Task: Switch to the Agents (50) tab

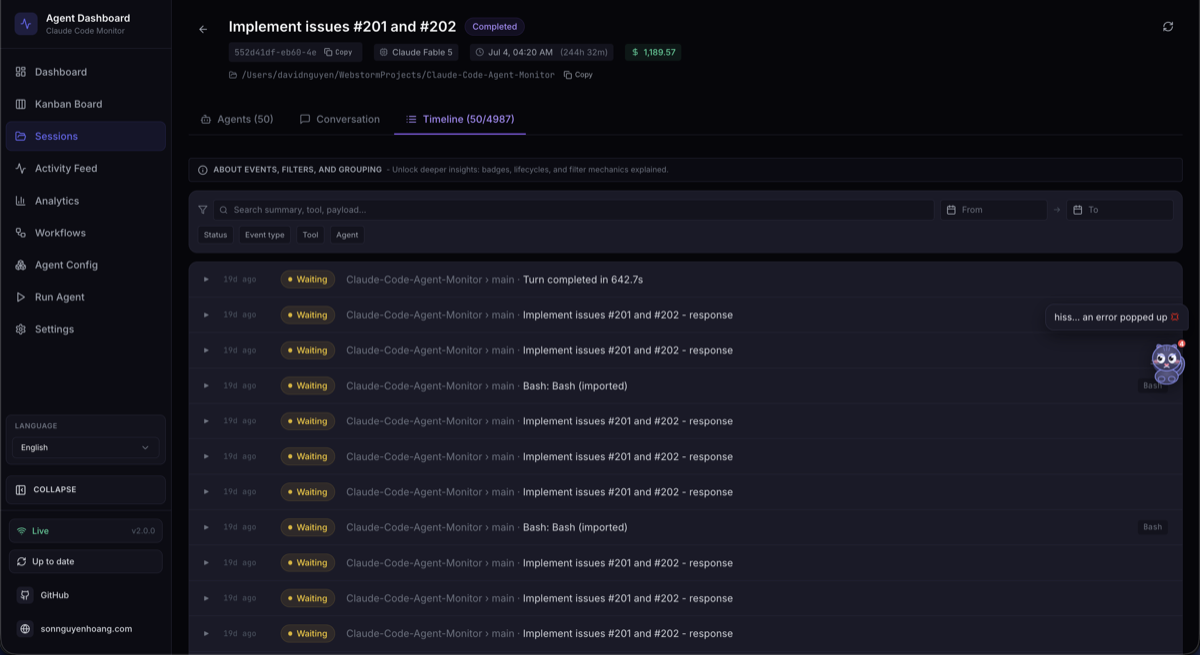Action: 237,119
